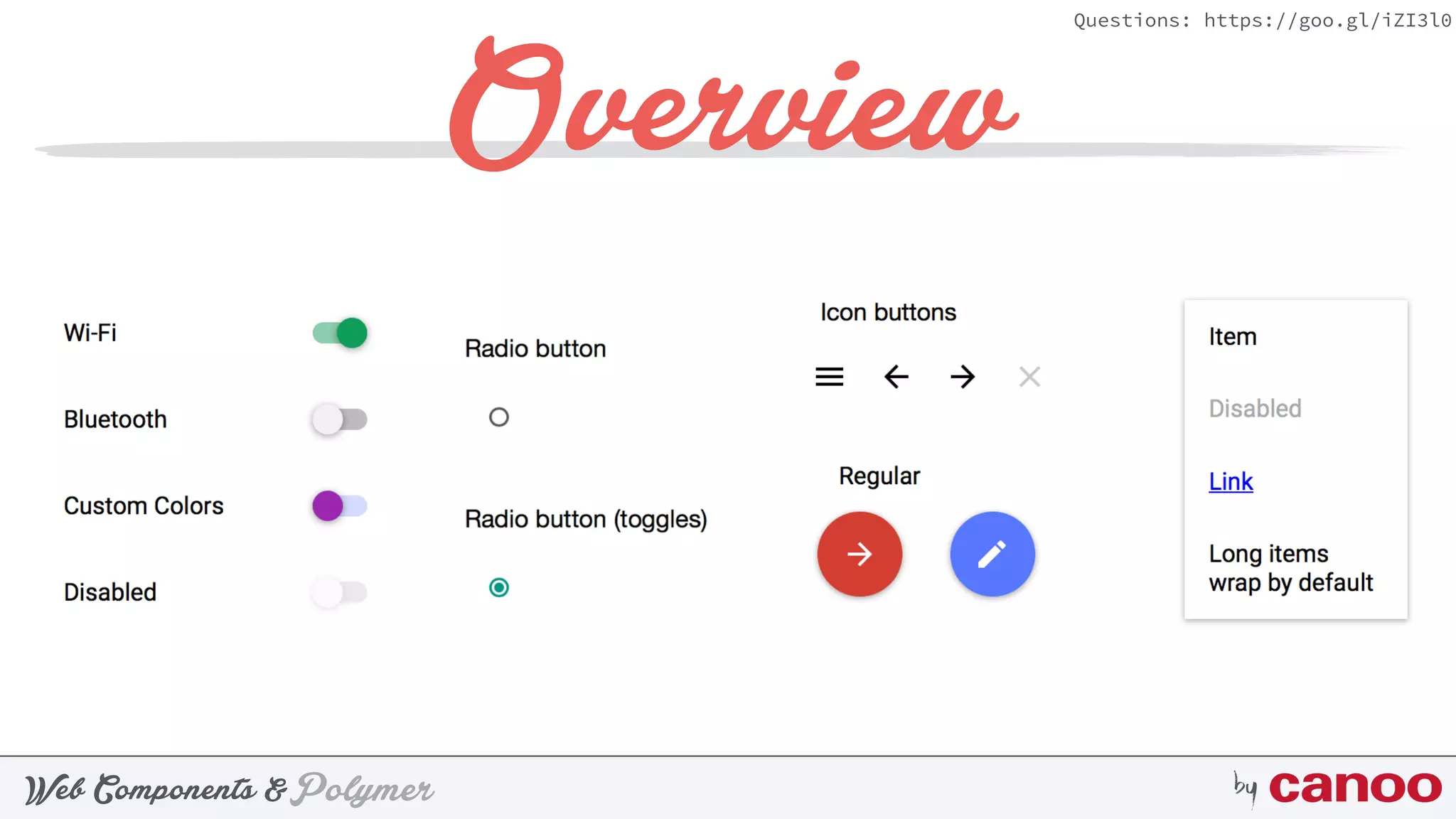Screen dimensions: 1456x819
Task: Open the blue Link in the list
Action: [1231, 482]
